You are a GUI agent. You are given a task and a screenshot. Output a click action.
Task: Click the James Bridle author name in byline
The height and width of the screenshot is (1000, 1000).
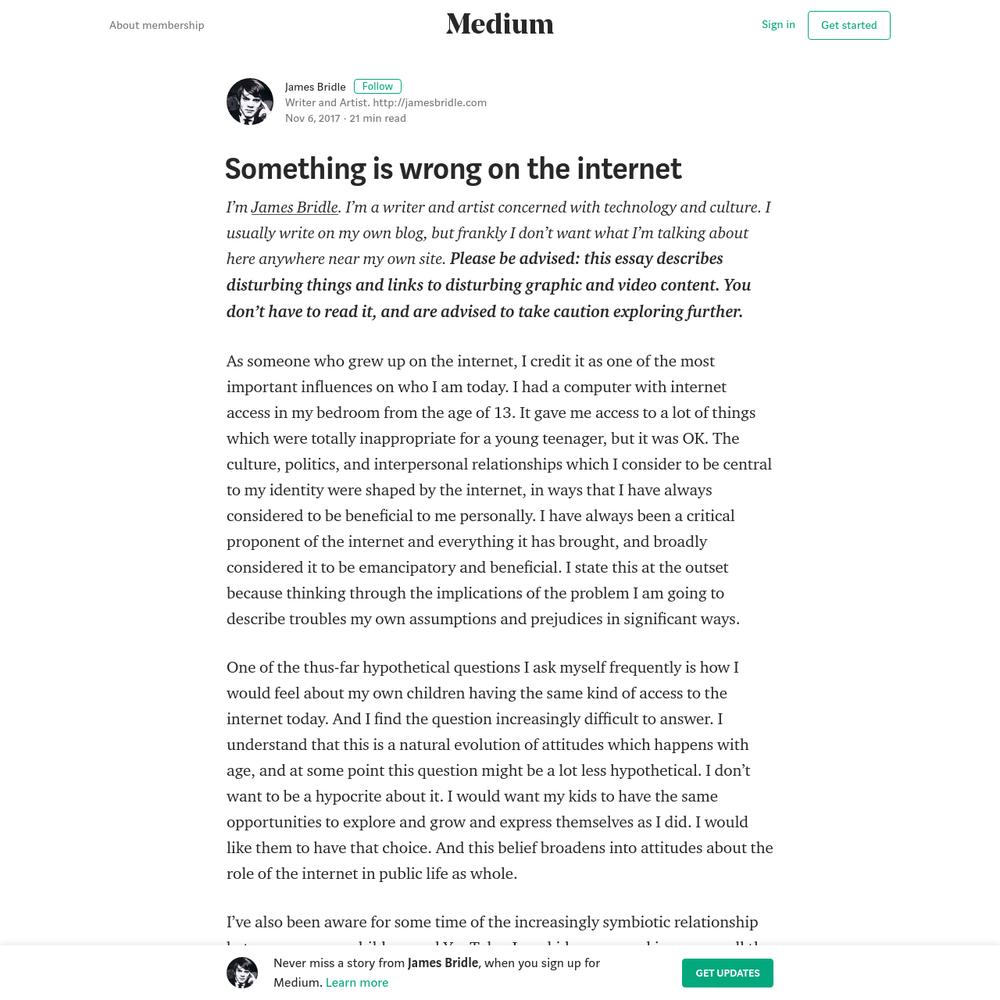315,87
